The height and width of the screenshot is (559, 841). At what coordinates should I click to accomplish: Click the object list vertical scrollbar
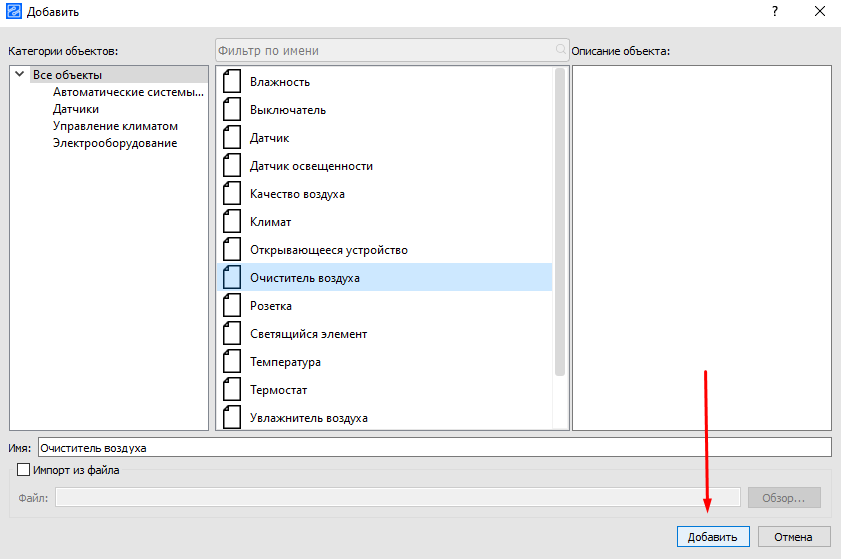[560, 220]
